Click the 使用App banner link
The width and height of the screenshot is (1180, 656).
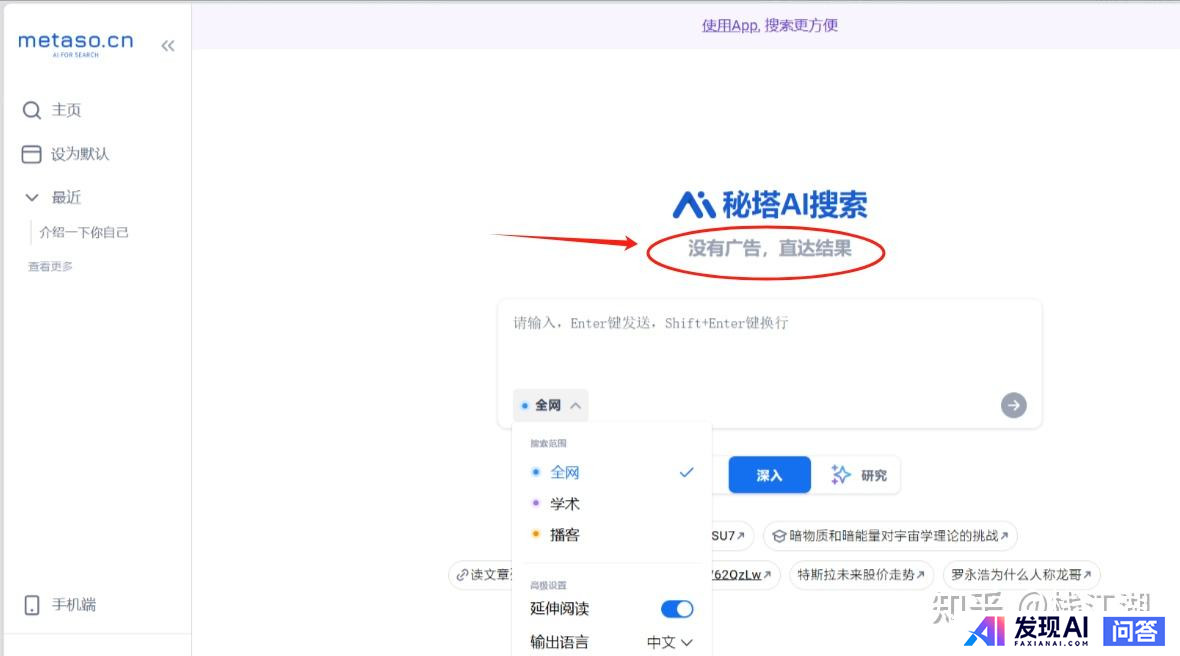point(769,25)
